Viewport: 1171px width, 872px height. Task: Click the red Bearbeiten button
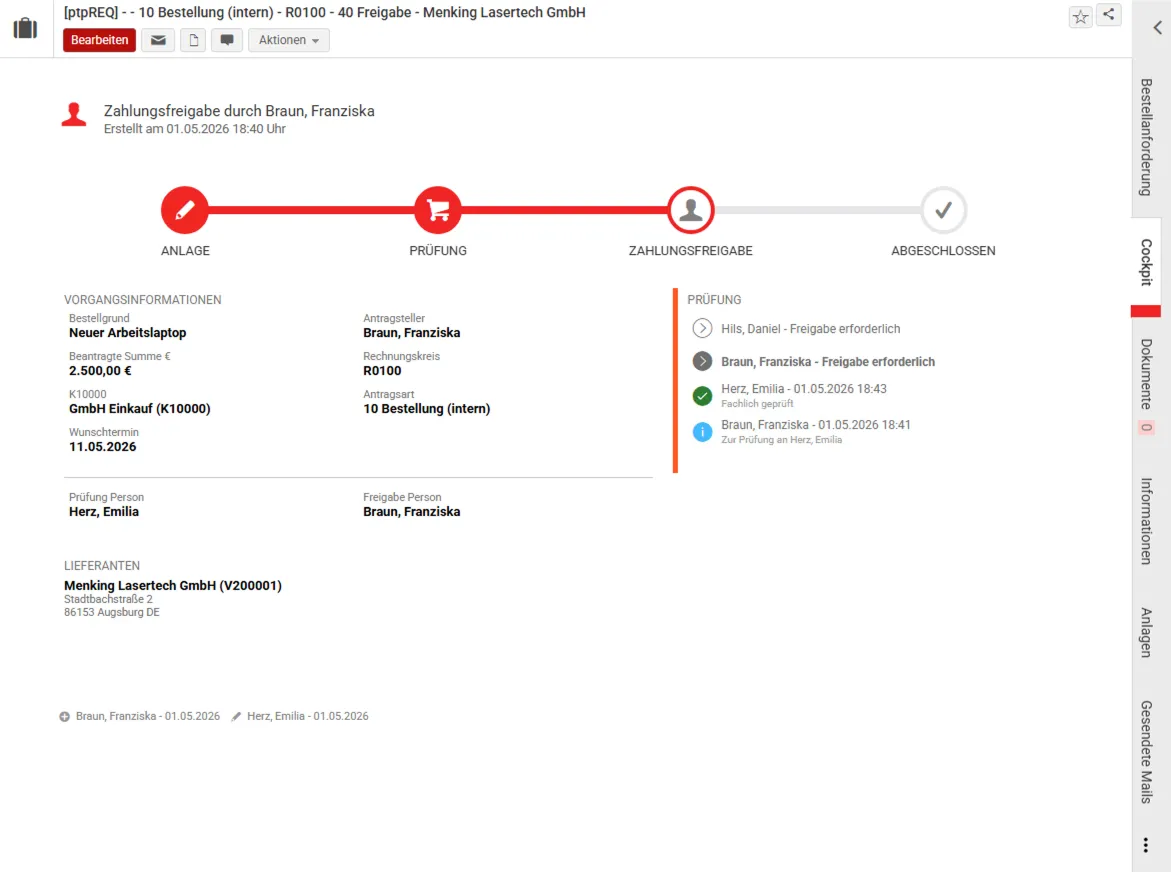(99, 40)
